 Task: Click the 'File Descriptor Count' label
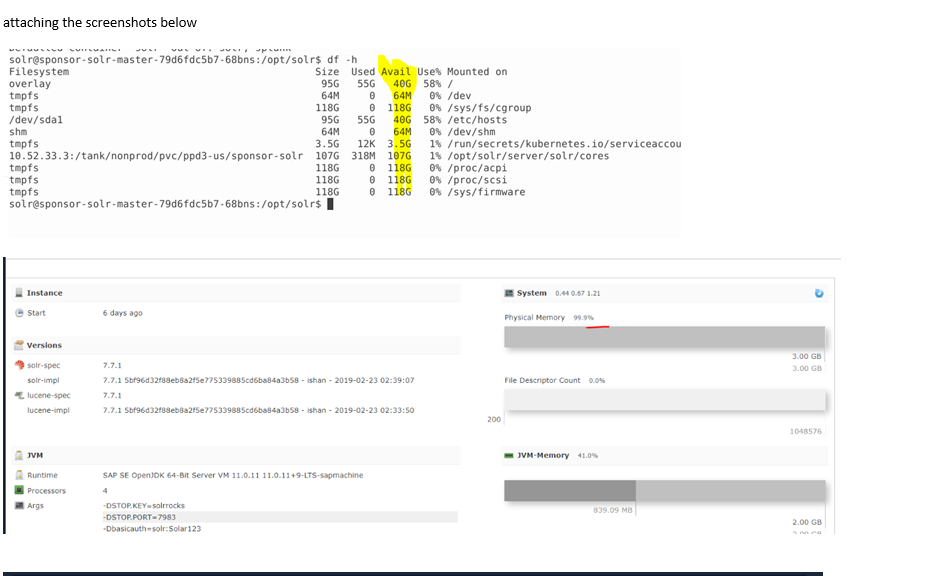(542, 380)
